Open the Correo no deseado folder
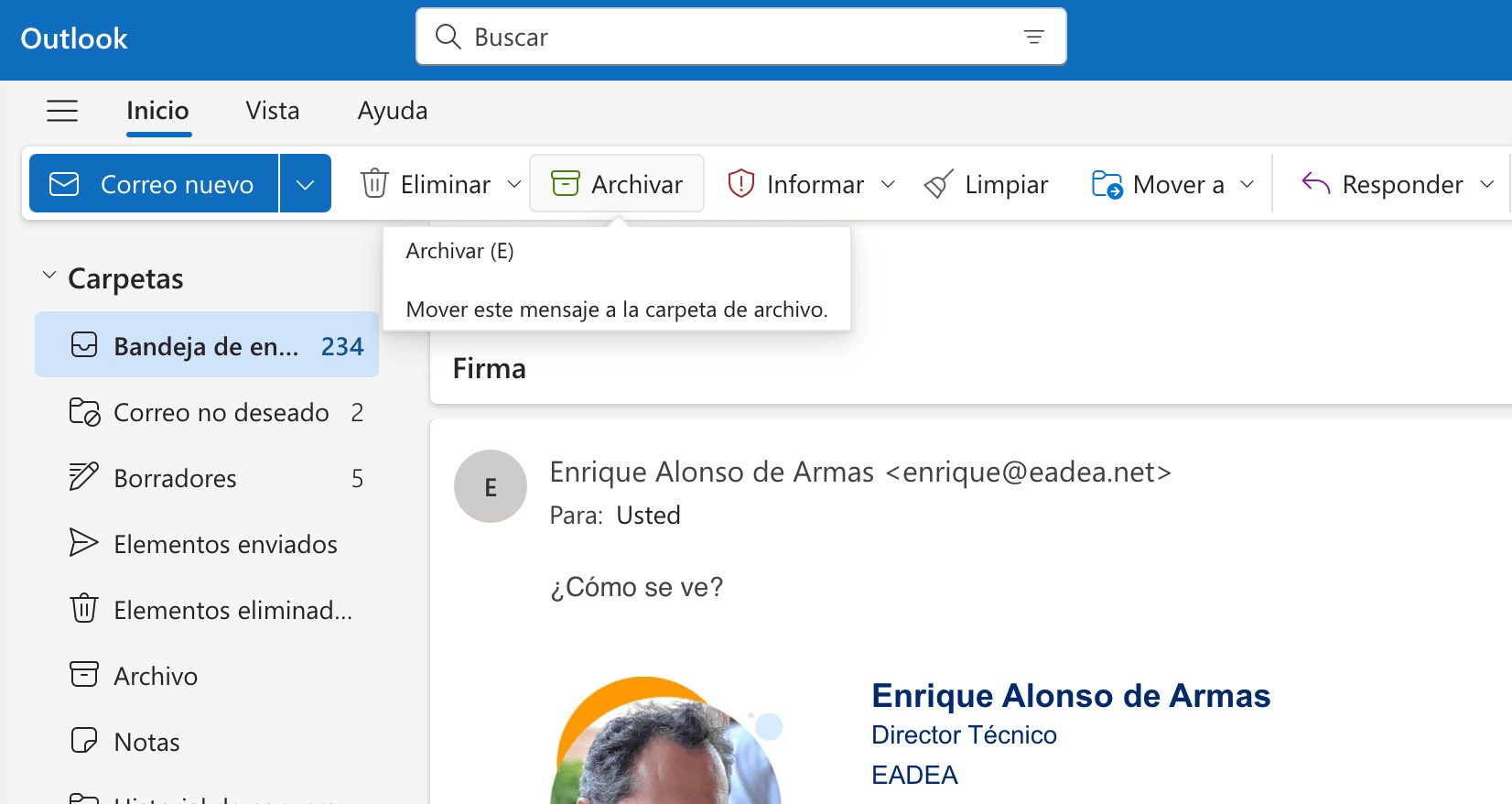The image size is (1512, 804). 220,413
